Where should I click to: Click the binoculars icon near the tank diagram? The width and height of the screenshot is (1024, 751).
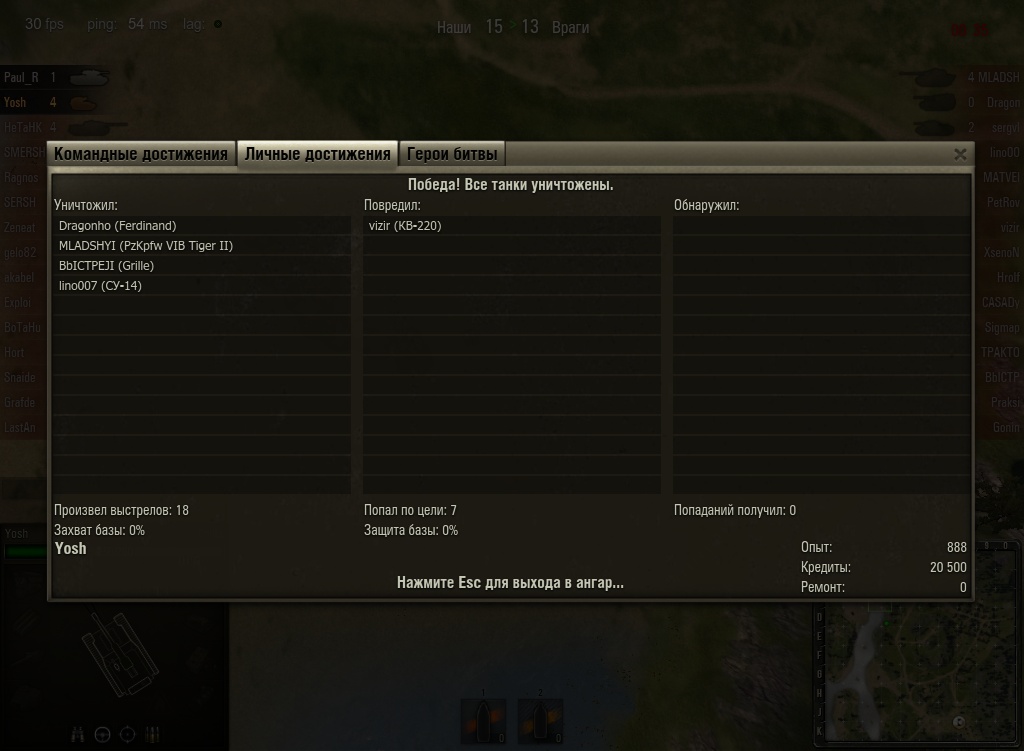(77, 735)
